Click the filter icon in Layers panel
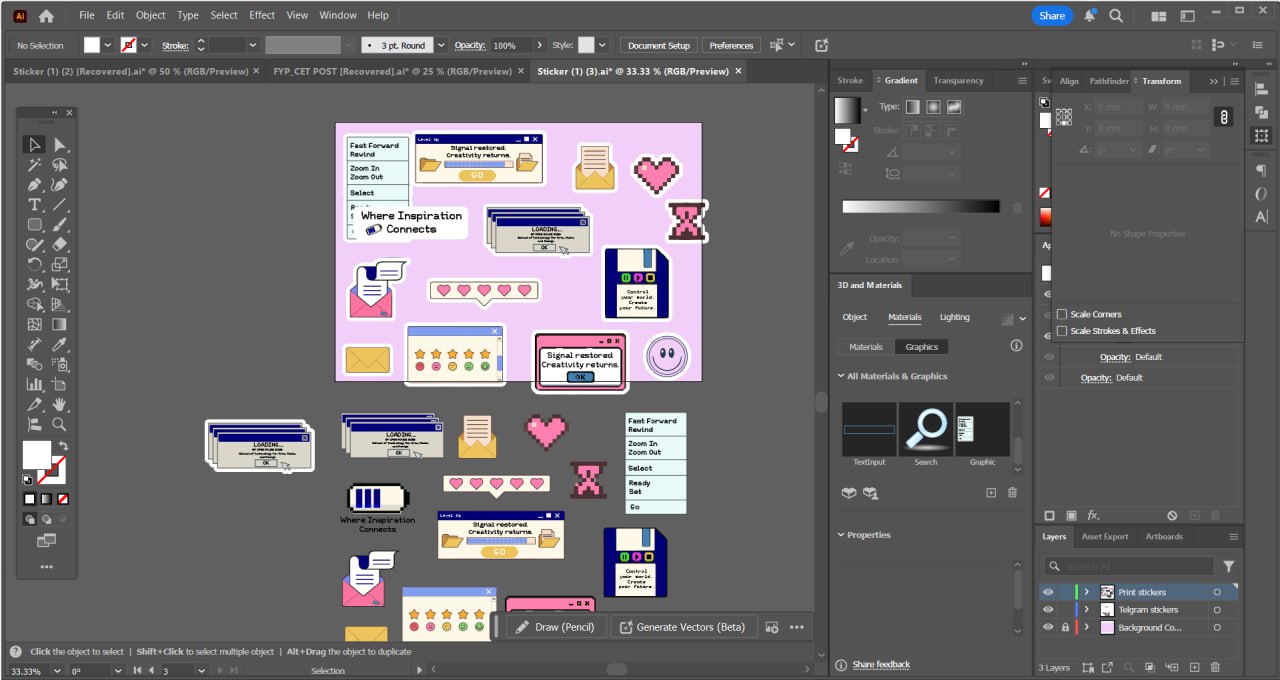Viewport: 1280px width, 680px height. (1229, 566)
